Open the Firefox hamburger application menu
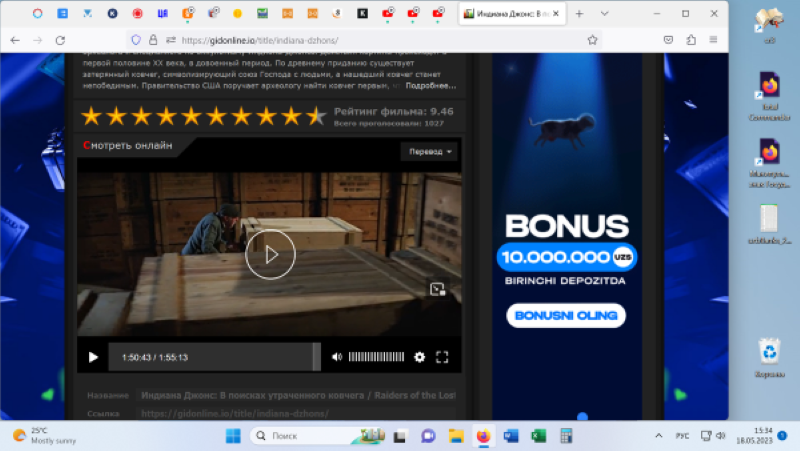The height and width of the screenshot is (451, 800). tap(714, 40)
